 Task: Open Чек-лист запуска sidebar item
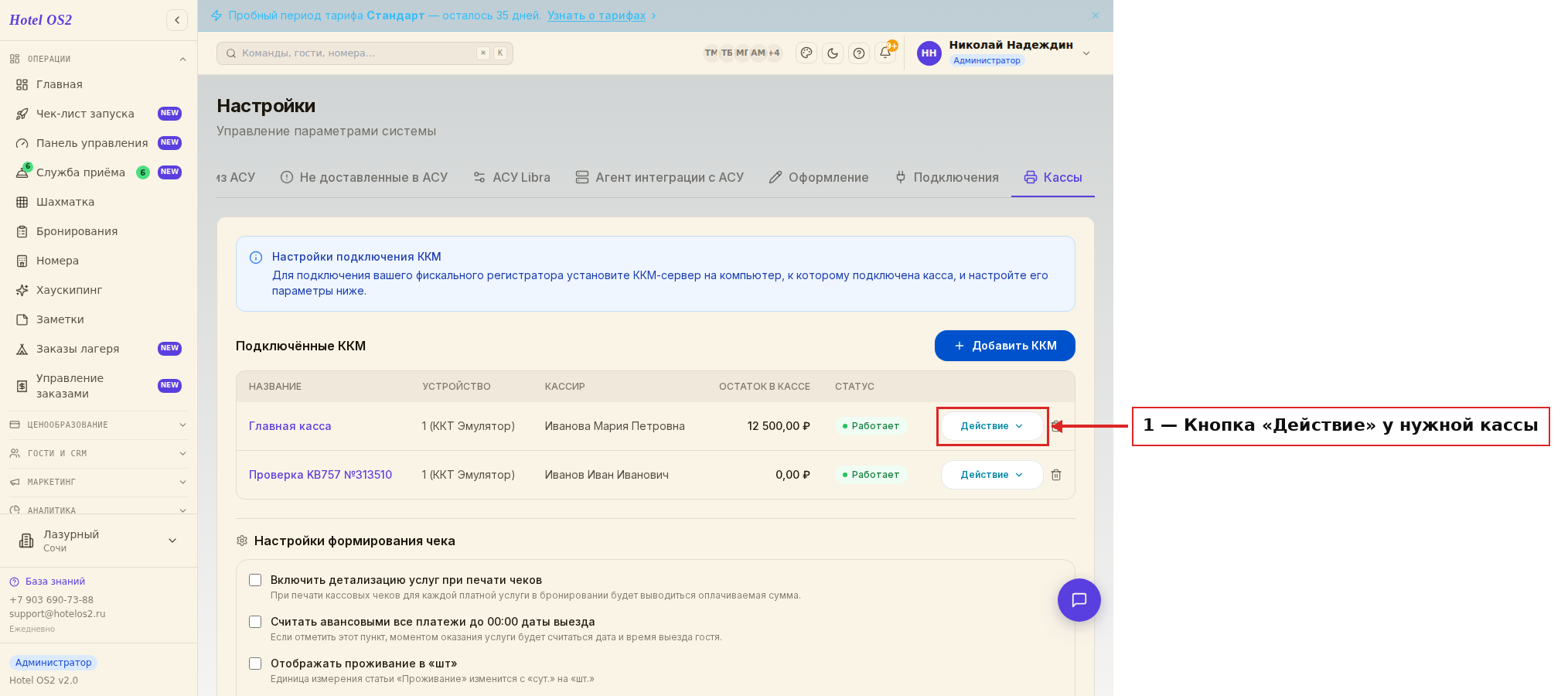[98, 114]
